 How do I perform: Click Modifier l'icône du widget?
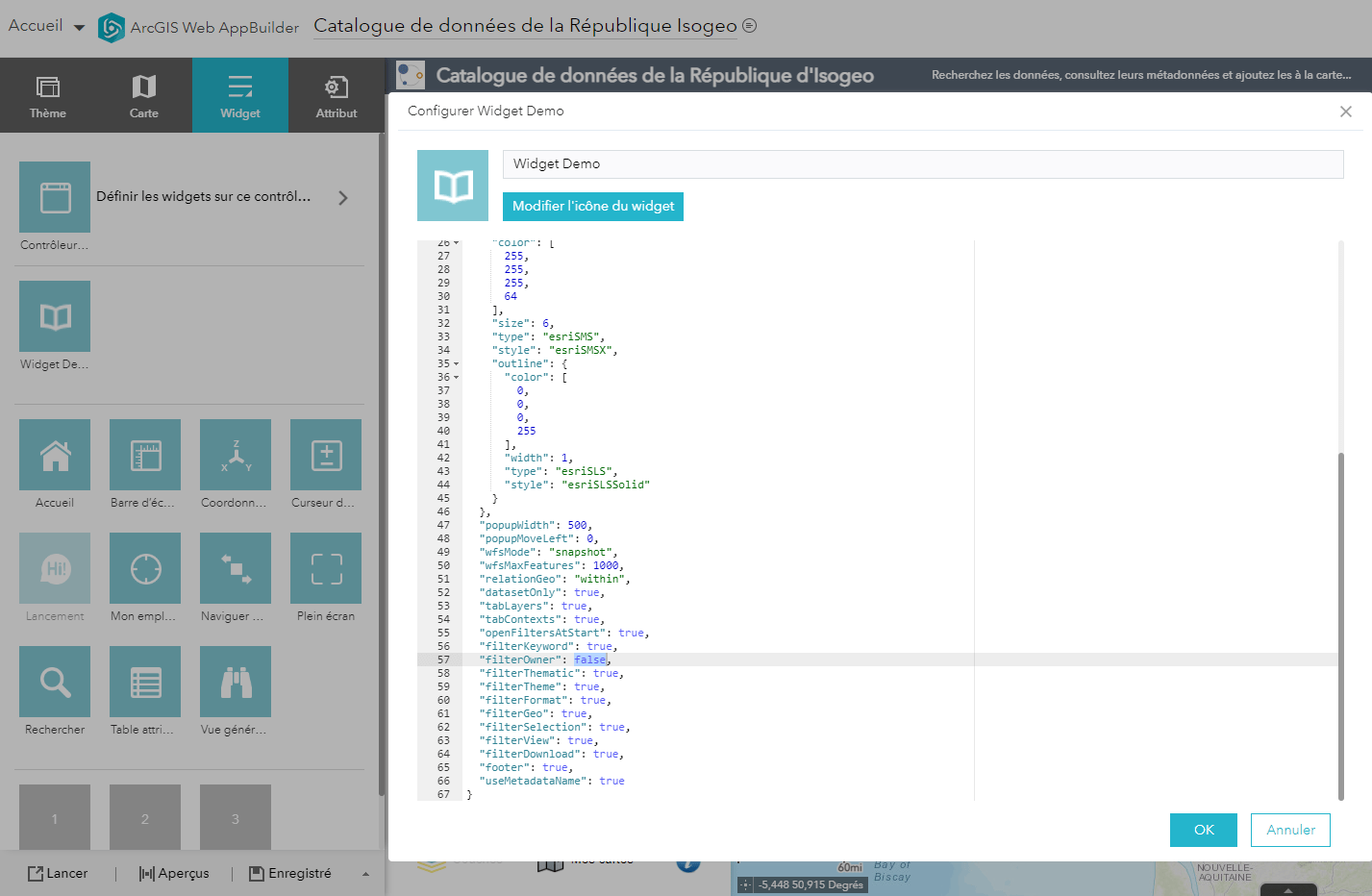[593, 206]
